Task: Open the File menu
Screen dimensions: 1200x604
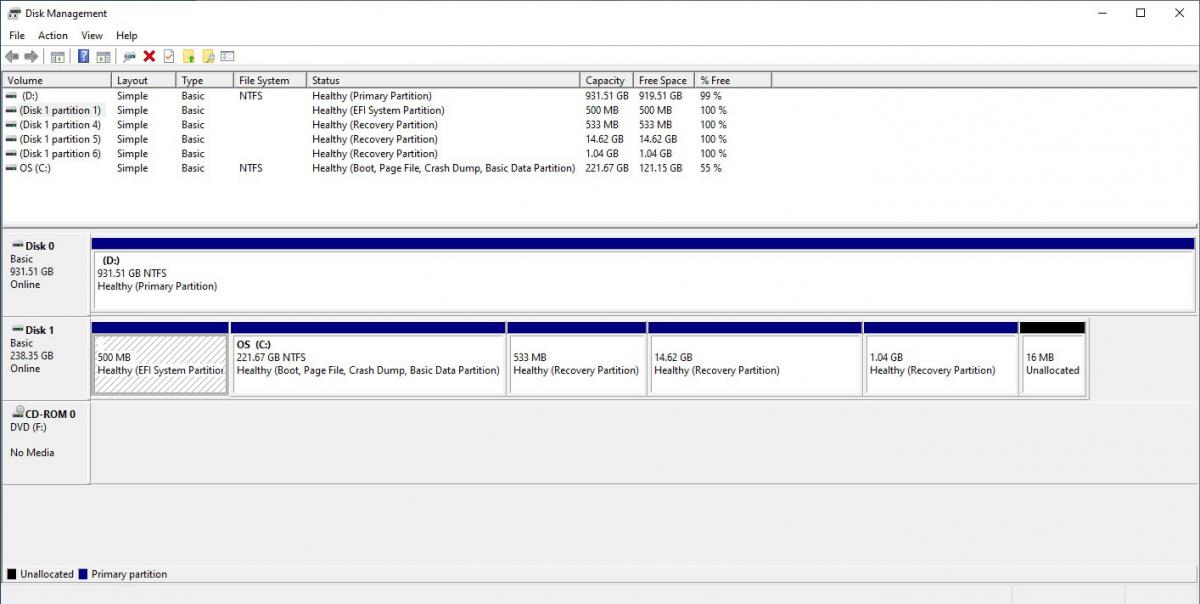Action: tap(17, 36)
